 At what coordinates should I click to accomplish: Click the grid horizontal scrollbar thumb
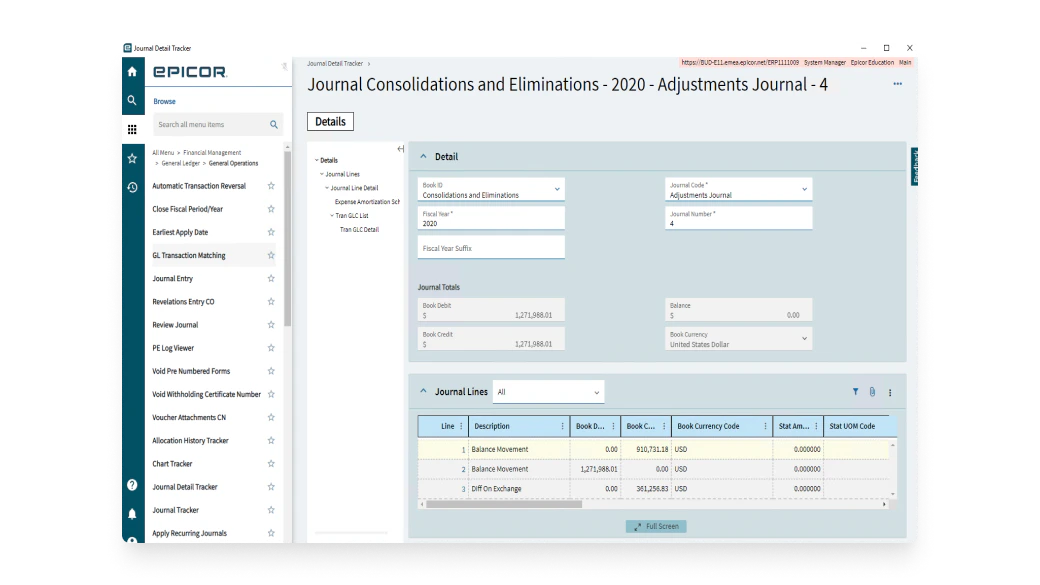click(x=503, y=504)
